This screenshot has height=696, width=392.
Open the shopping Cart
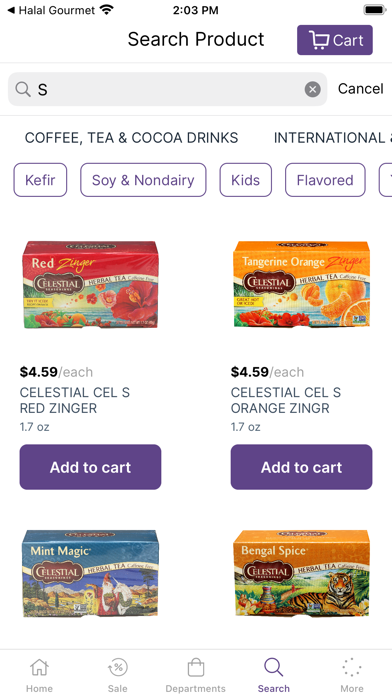pos(335,40)
